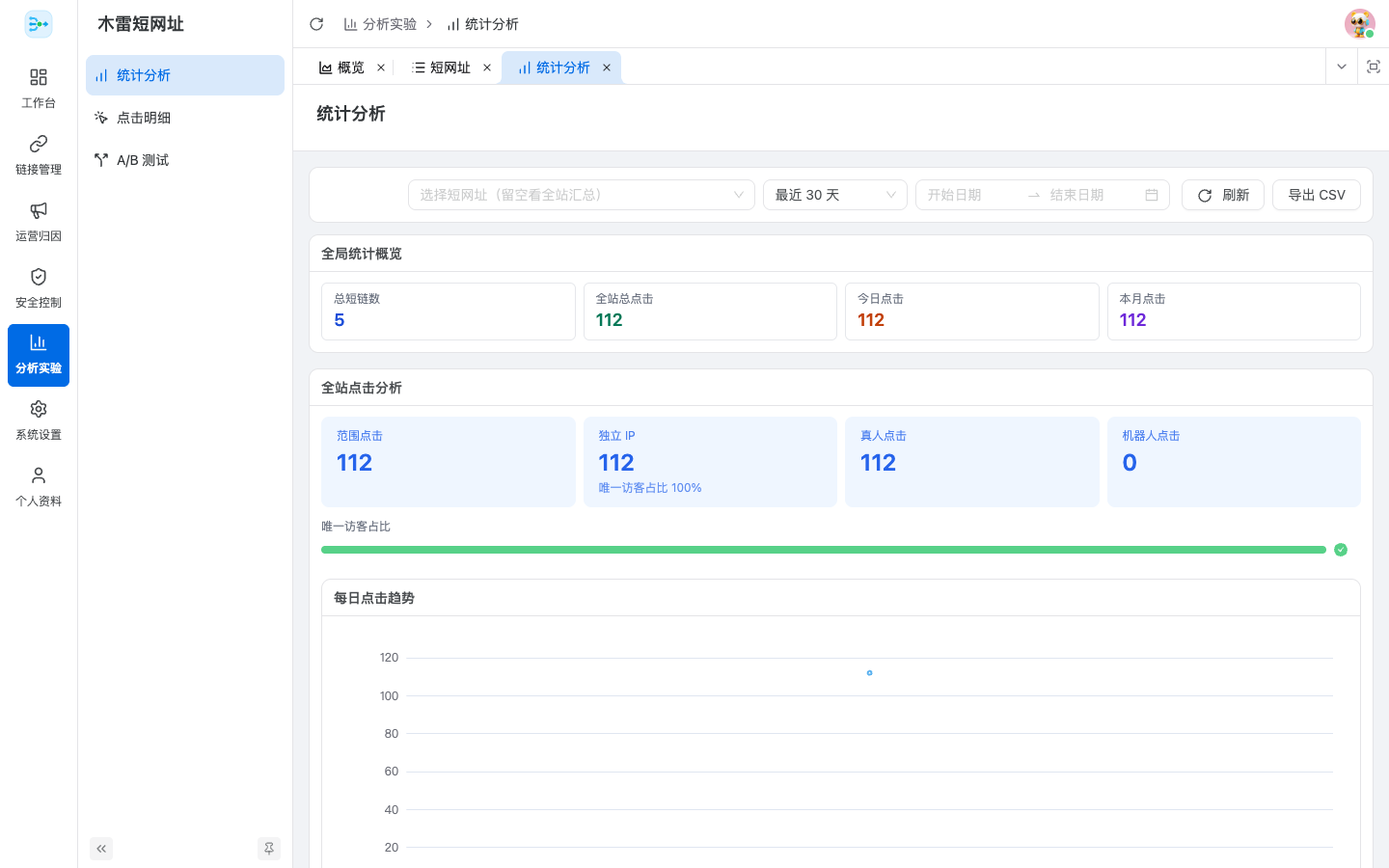Pin the sidebar using the pin icon
This screenshot has width=1389, height=868.
(269, 849)
